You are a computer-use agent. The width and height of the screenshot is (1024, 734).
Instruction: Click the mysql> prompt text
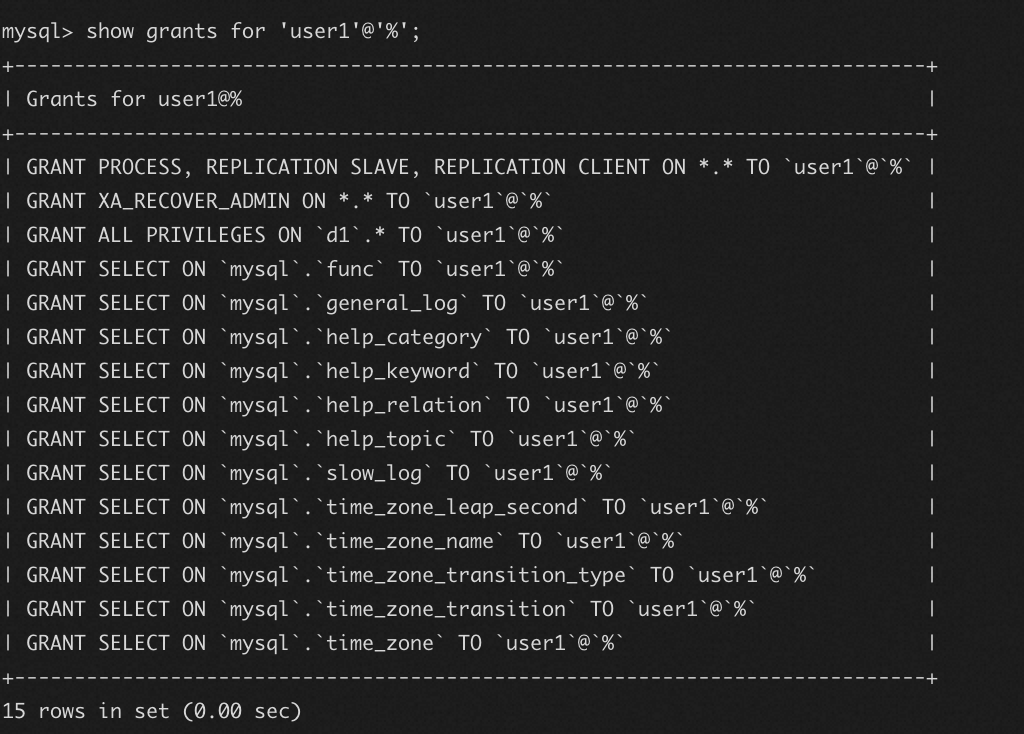click(x=37, y=31)
